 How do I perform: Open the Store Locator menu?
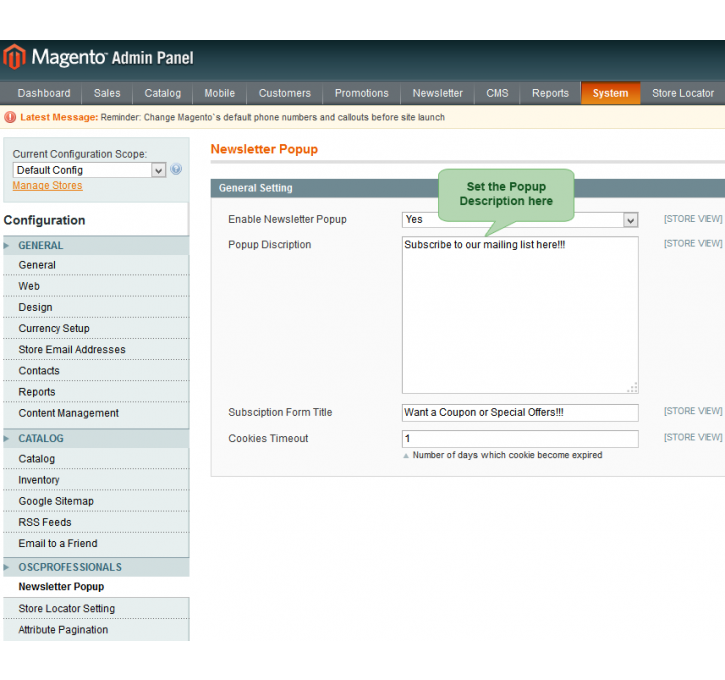click(683, 93)
